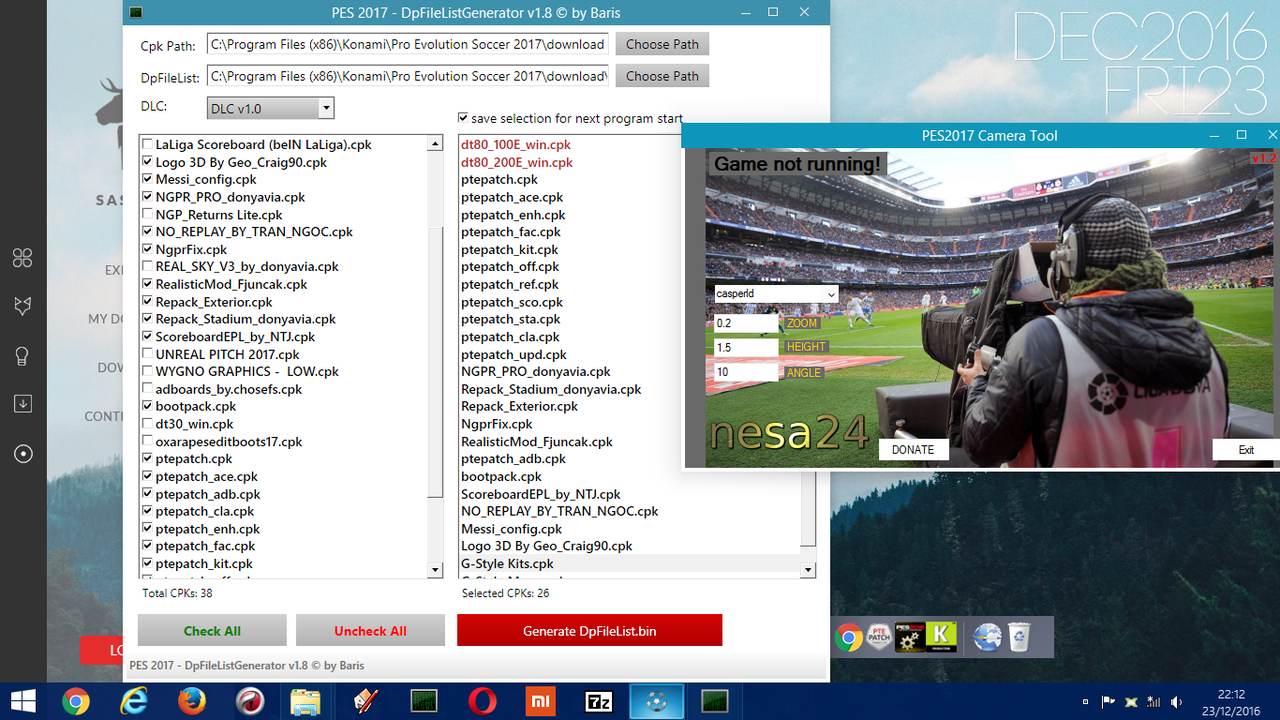Click the down arrow of the selected list scrollbar
The height and width of the screenshot is (720, 1280).
(x=808, y=570)
